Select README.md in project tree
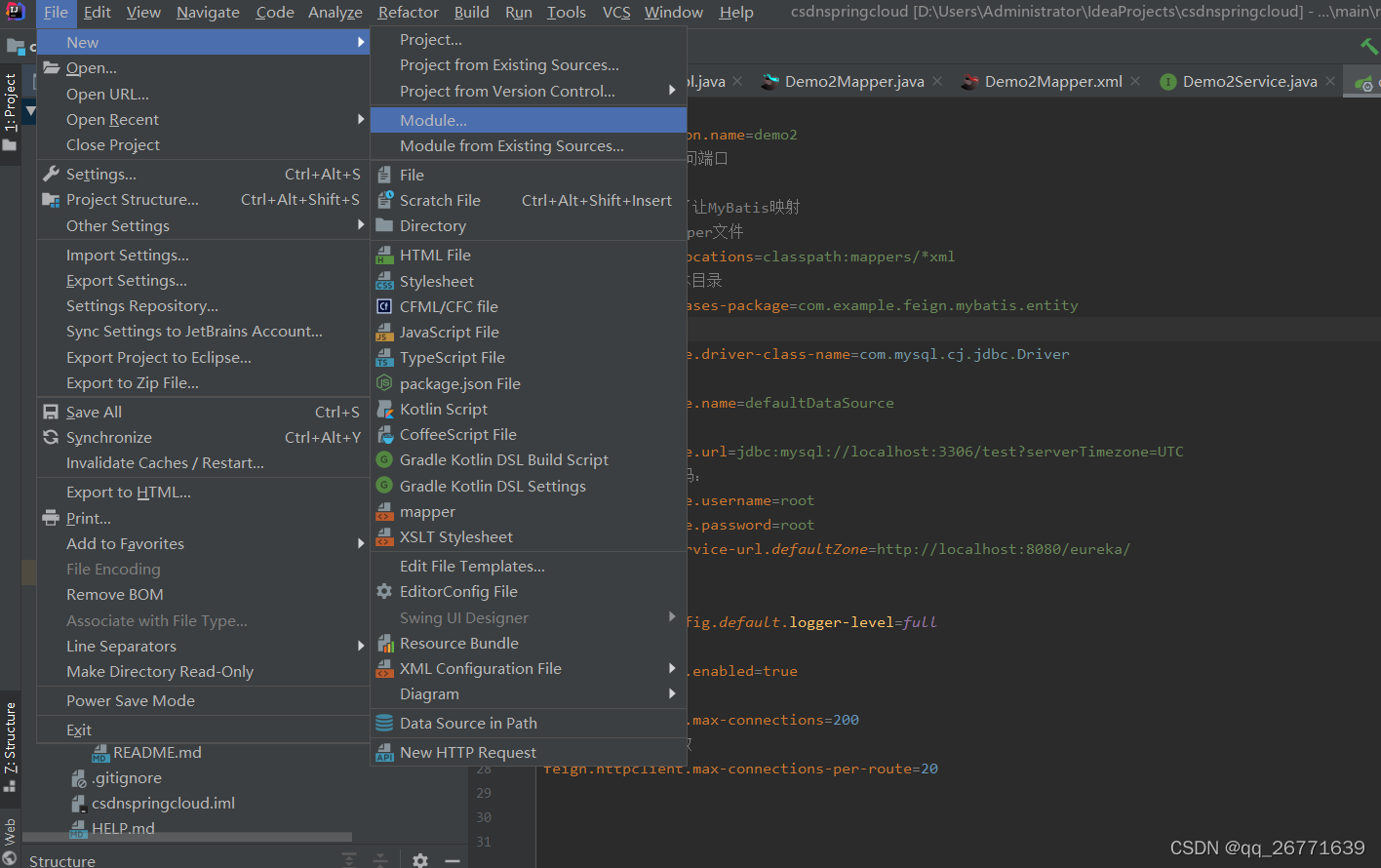 click(157, 752)
